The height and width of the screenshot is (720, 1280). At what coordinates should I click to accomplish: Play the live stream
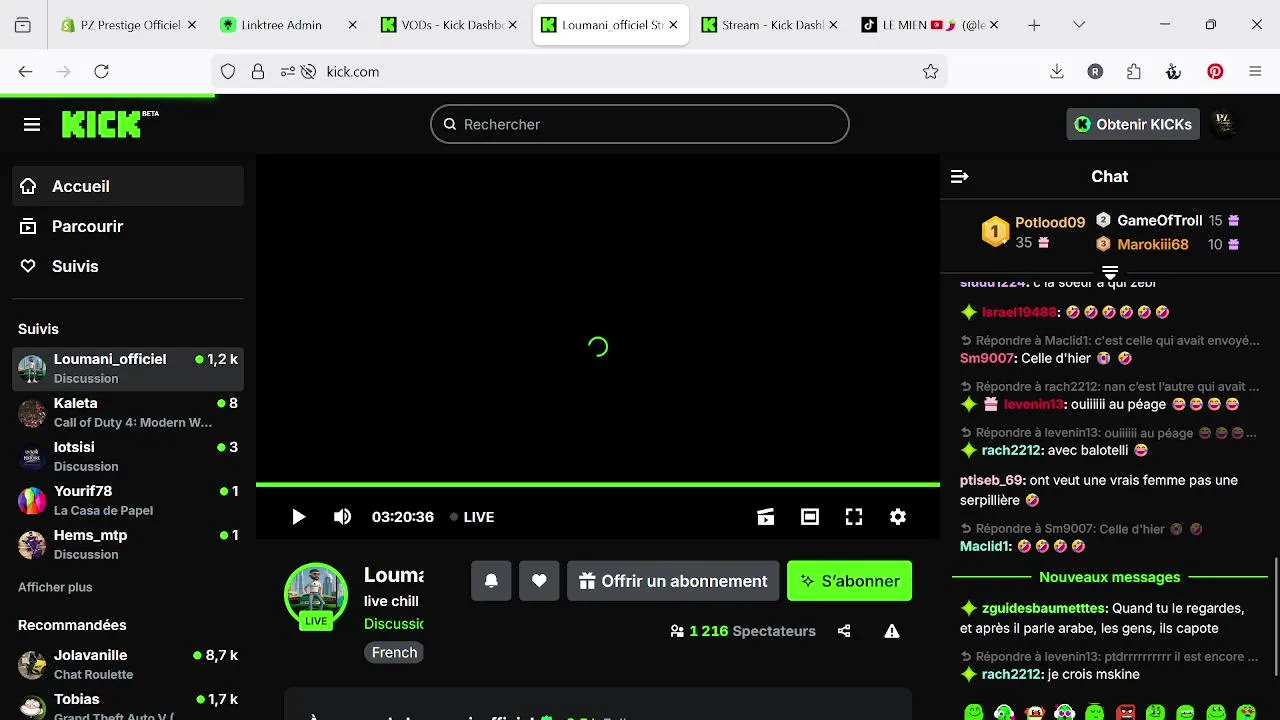point(298,517)
